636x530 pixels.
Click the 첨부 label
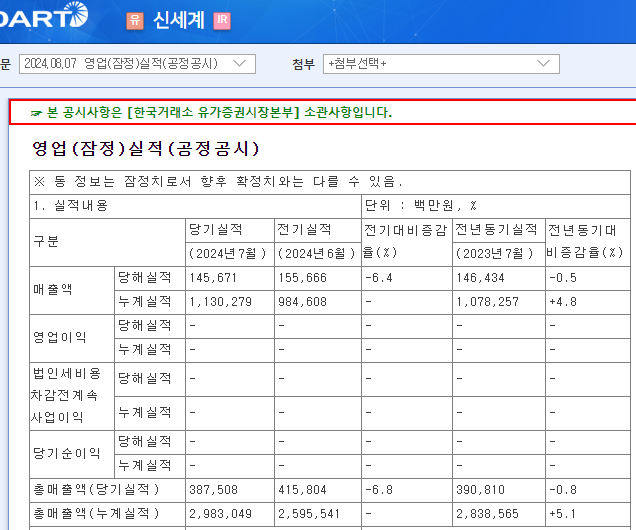pyautogui.click(x=303, y=64)
